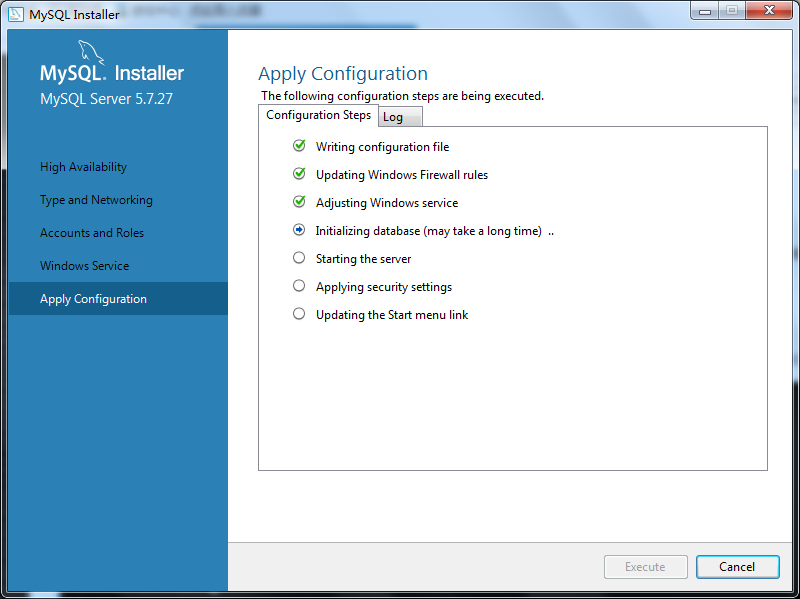Go to the Accounts and Roles step
Screen dimensions: 800x599
92,232
